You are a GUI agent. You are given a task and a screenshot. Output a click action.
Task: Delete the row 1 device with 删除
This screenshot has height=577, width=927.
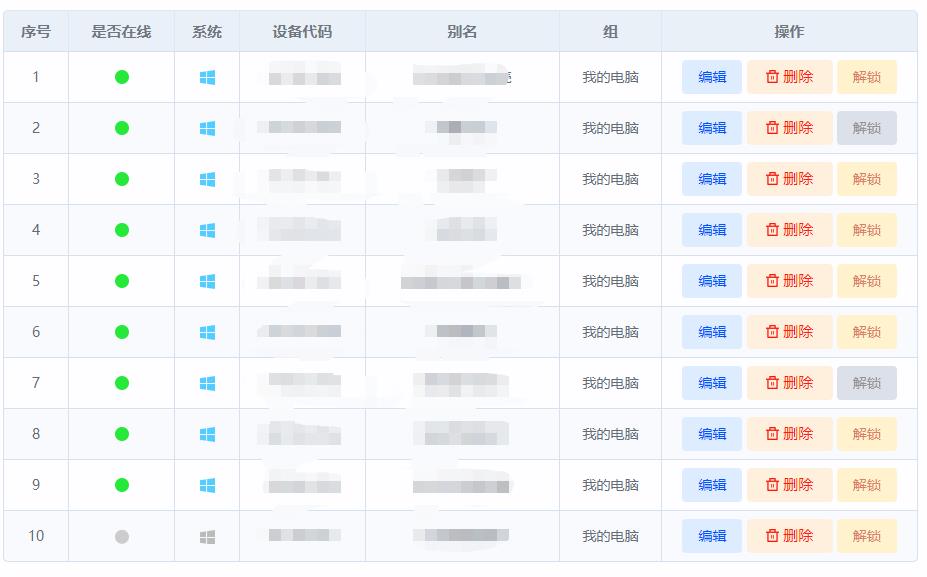click(790, 77)
